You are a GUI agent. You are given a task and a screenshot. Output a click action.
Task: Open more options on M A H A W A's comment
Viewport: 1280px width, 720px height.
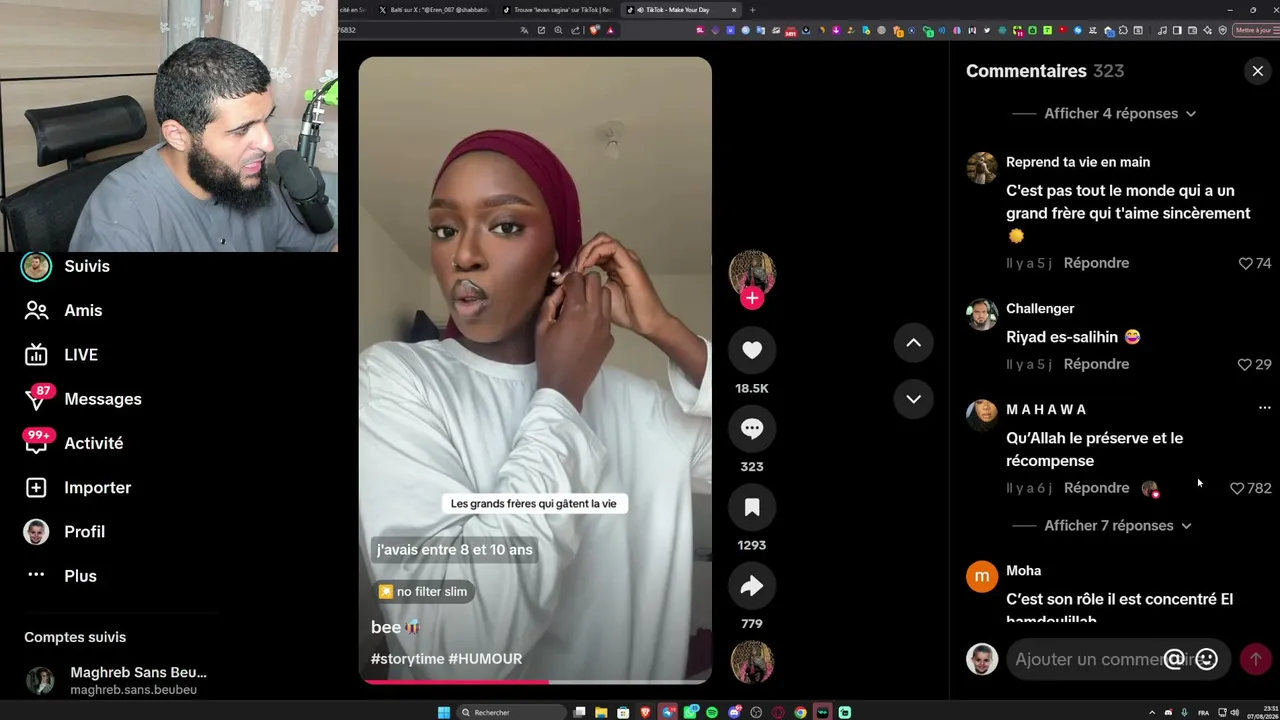(1264, 408)
